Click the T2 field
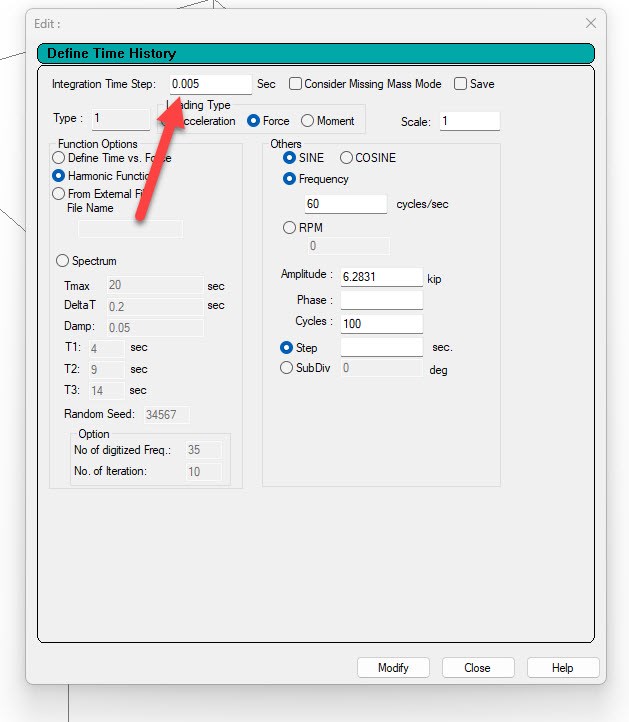This screenshot has width=629, height=722. point(106,369)
